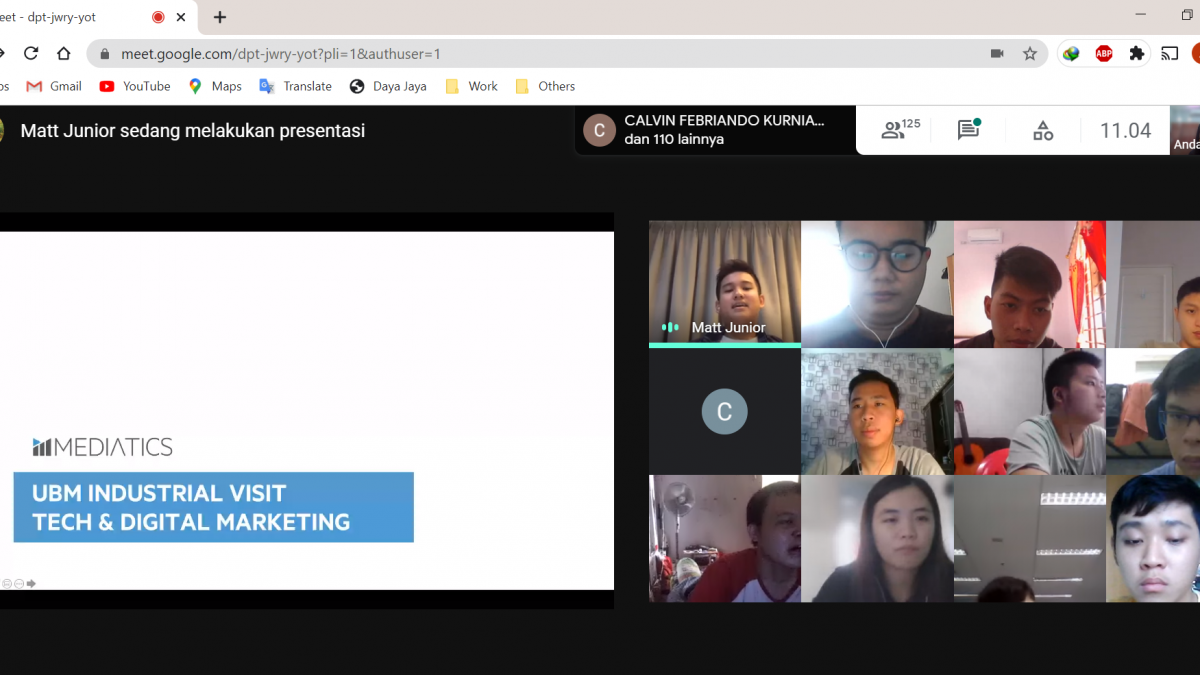Screen dimensions: 1200x675
Task: Select the woman's video tile
Action: (x=877, y=538)
